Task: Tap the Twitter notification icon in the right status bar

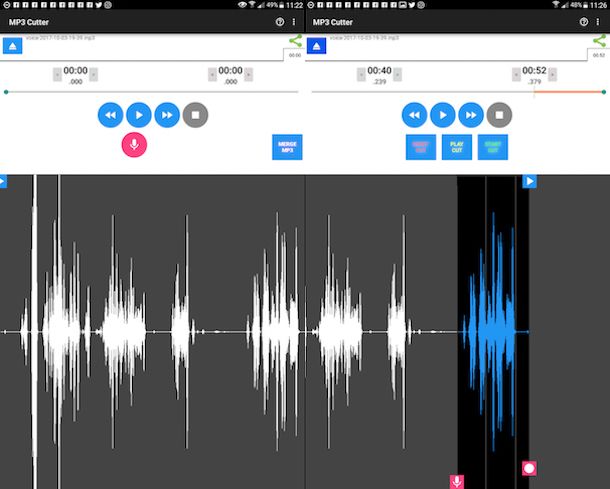Action: coord(412,5)
